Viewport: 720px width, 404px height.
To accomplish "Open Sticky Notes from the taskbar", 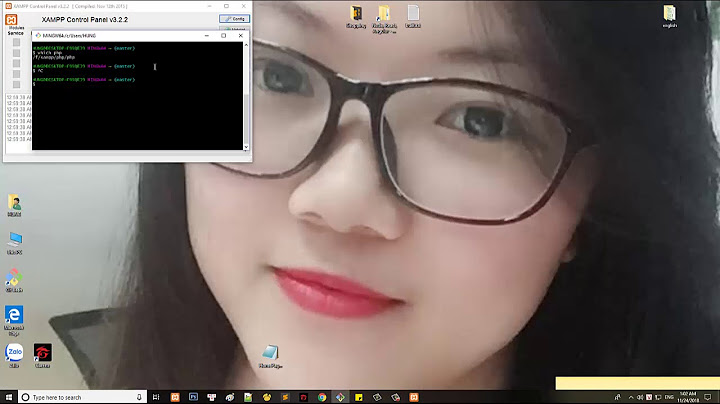I will pyautogui.click(x=359, y=397).
